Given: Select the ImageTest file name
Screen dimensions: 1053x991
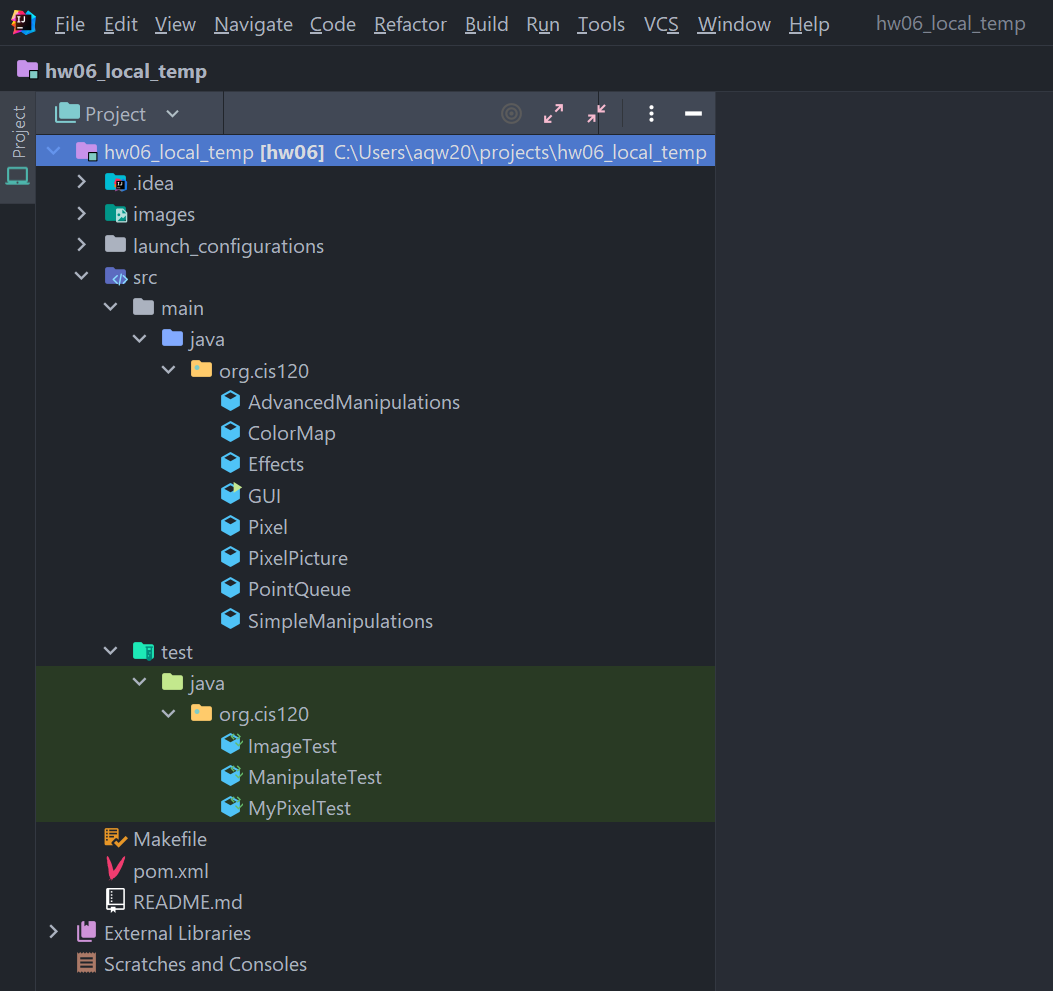Looking at the screenshot, I should coord(292,746).
